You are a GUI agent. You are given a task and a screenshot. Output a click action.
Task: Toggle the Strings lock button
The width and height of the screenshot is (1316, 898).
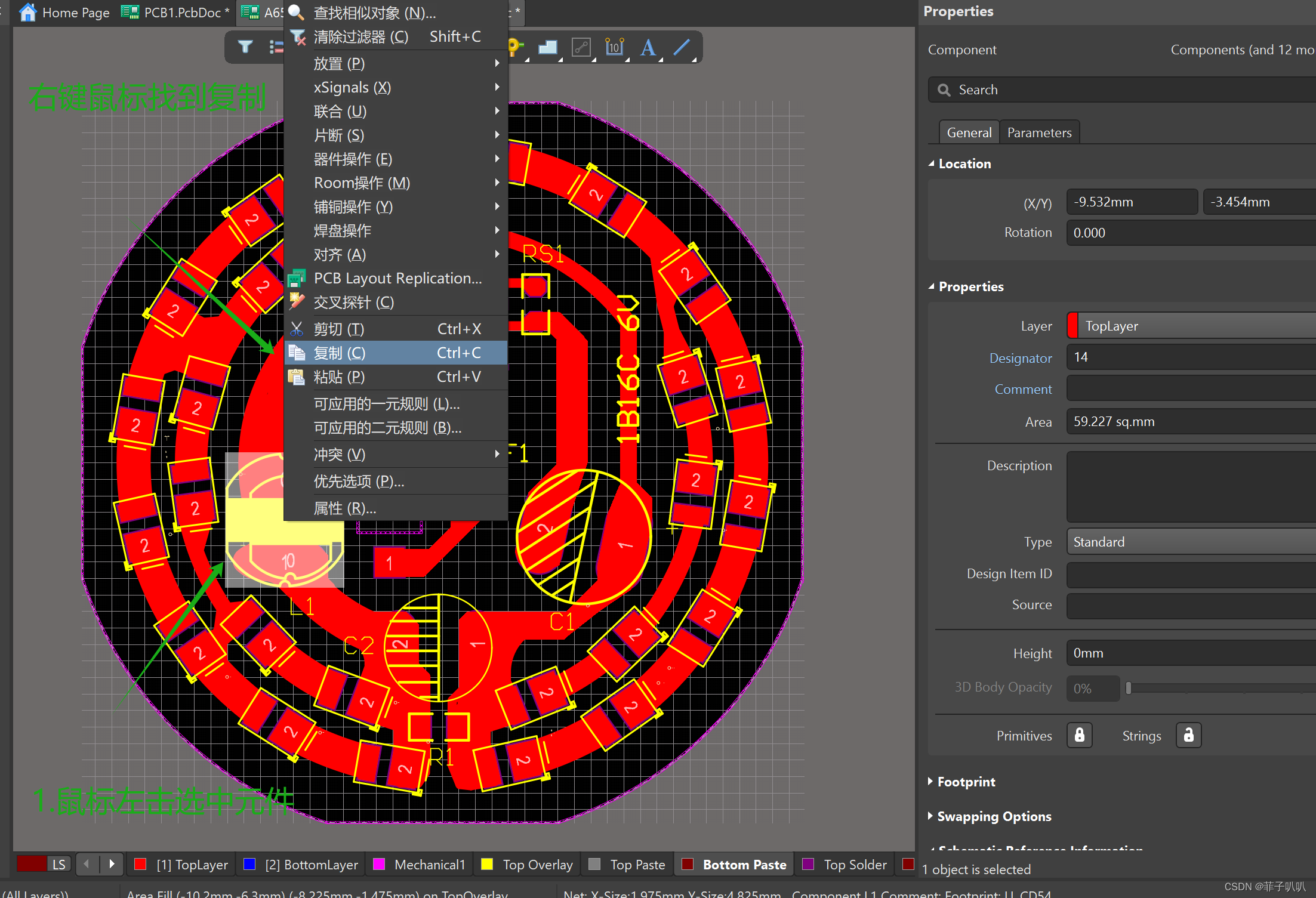coord(1188,735)
